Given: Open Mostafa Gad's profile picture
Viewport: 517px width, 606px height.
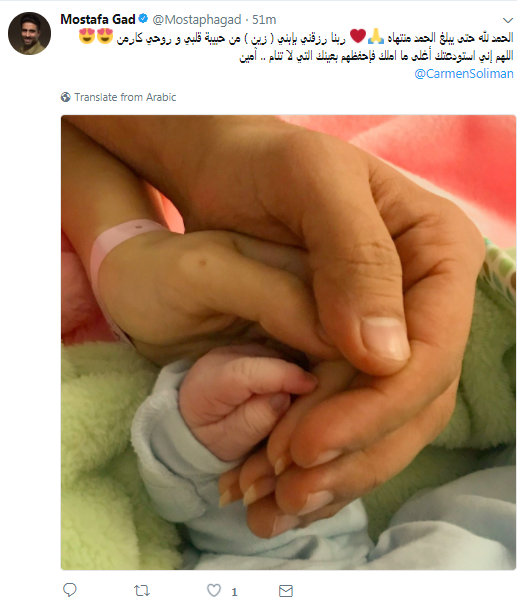Looking at the screenshot, I should point(29,33).
